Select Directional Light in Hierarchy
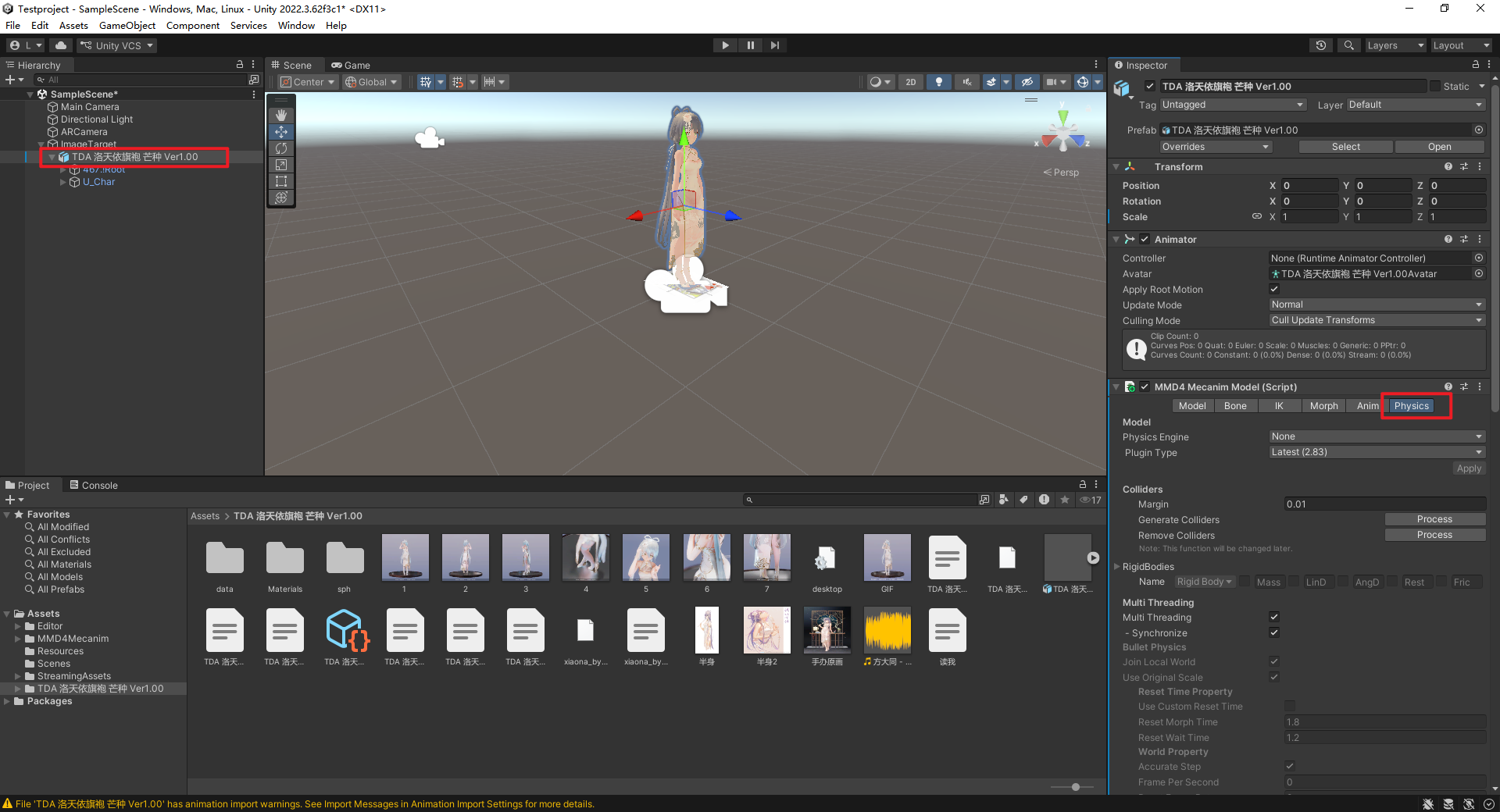Screen dimensions: 1500x812 [x=96, y=119]
